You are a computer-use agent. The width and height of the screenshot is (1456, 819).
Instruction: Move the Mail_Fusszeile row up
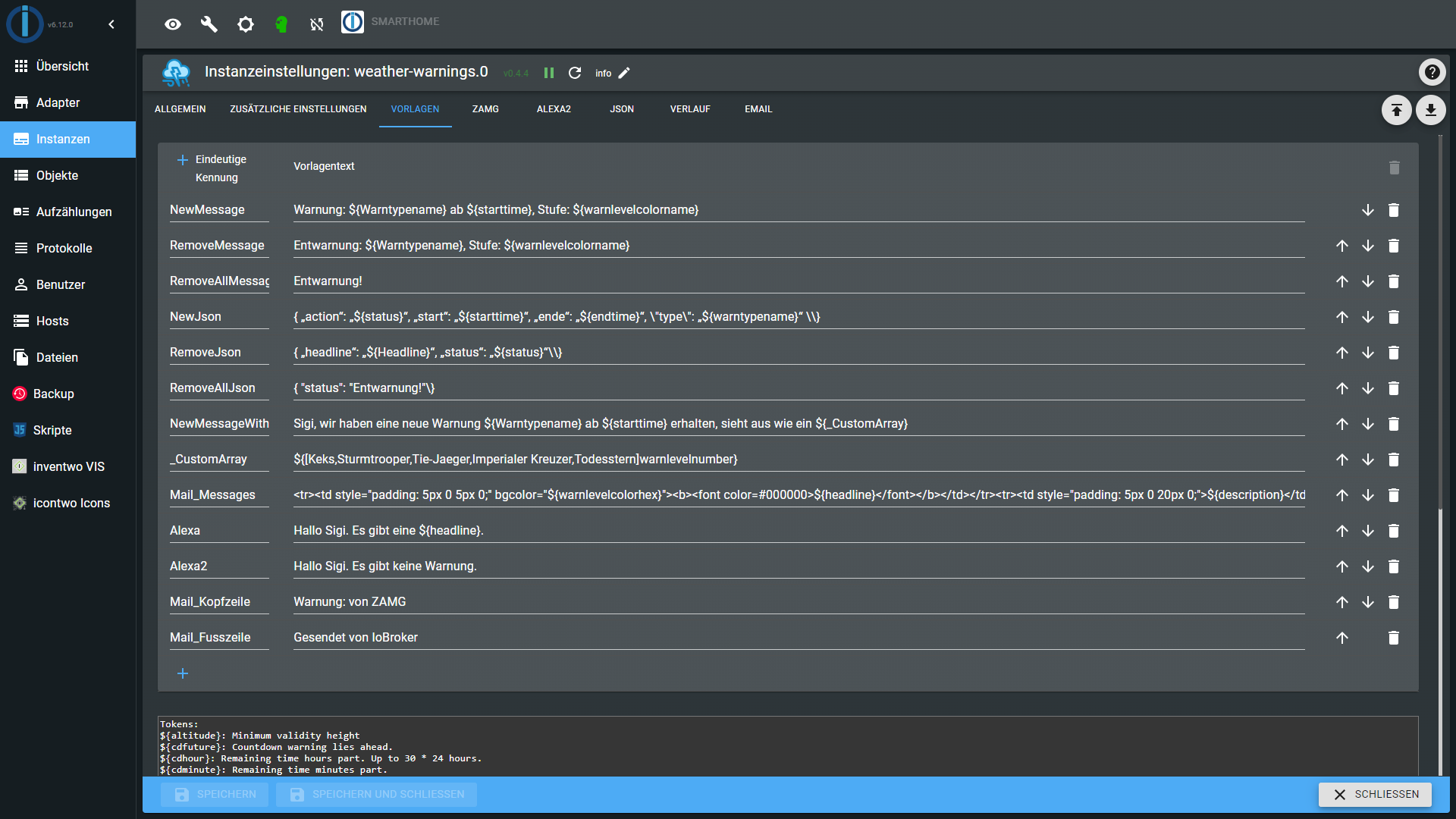[1342, 638]
